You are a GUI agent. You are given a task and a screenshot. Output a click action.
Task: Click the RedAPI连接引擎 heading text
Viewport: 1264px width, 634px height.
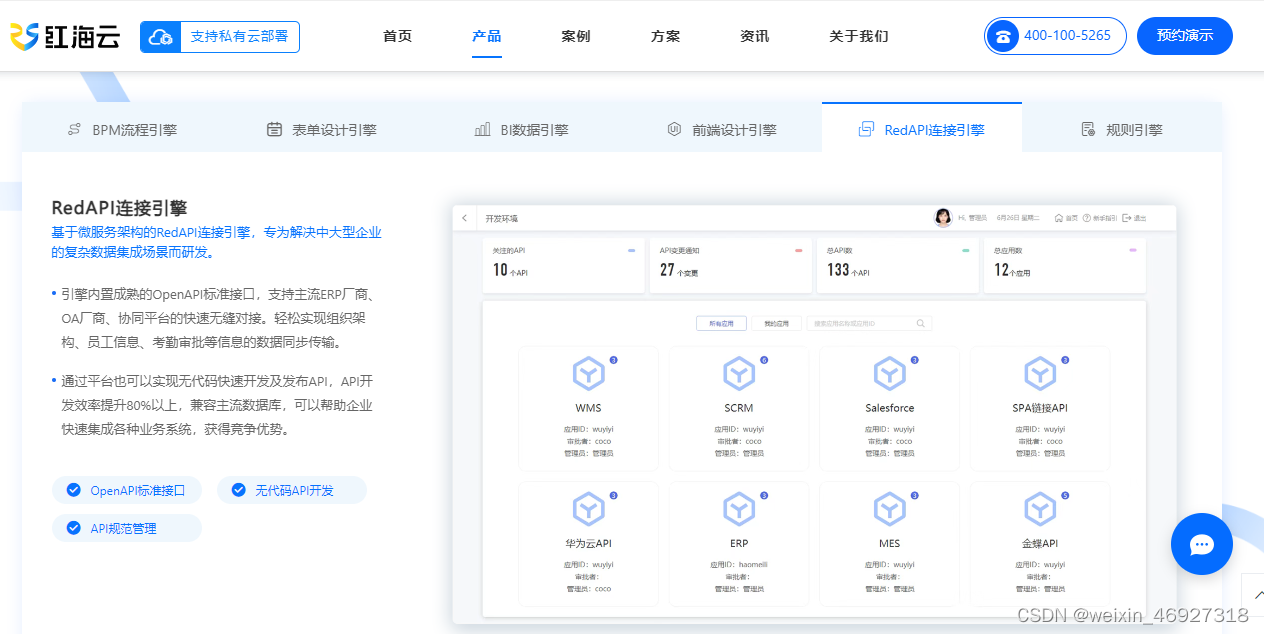pos(119,208)
